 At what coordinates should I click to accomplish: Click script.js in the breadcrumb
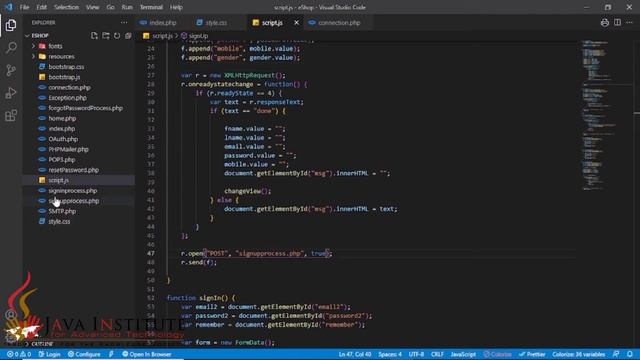[158, 36]
